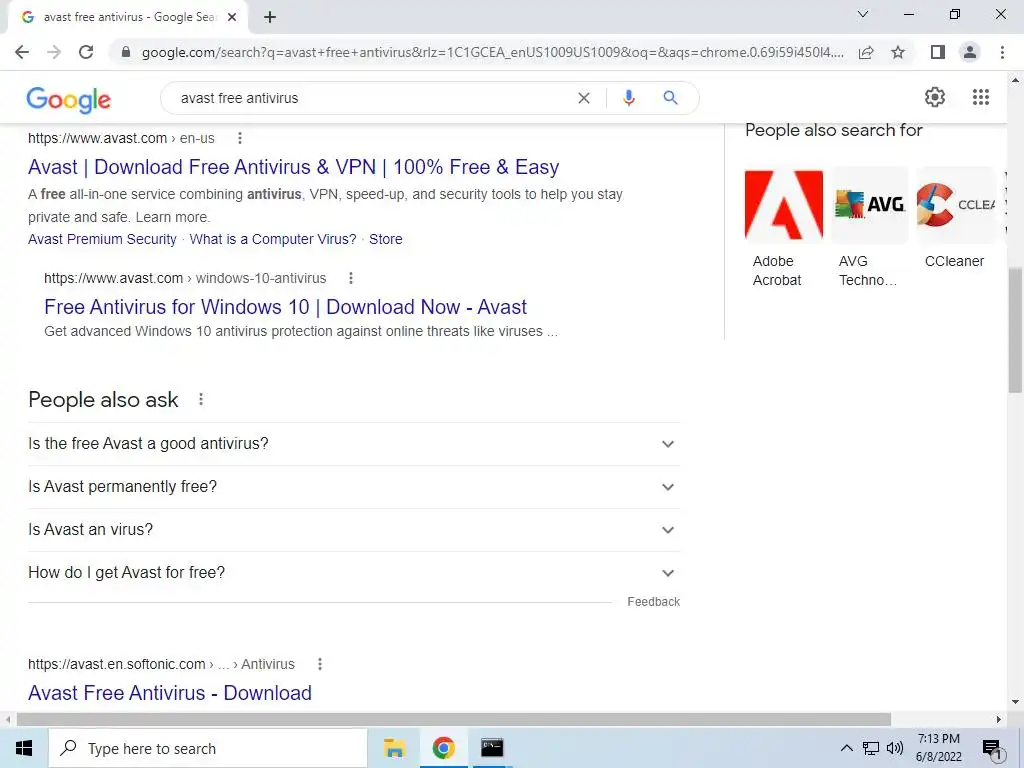This screenshot has width=1024, height=768.
Task: Open the Store sitelink
Action: (x=385, y=239)
